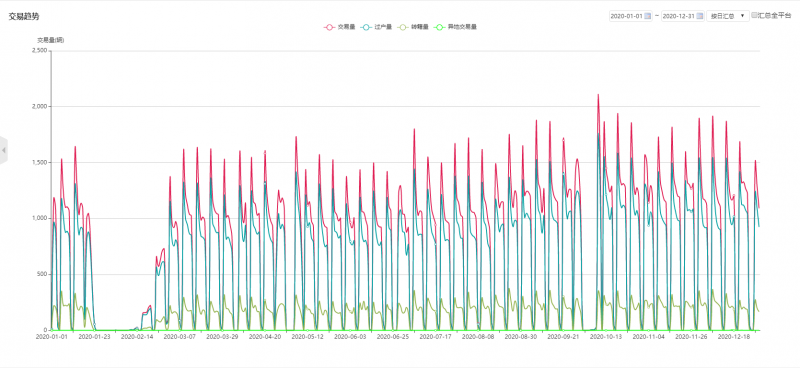Toggle the 转籍量 series in the legend
The width and height of the screenshot is (800, 368).
[x=413, y=27]
